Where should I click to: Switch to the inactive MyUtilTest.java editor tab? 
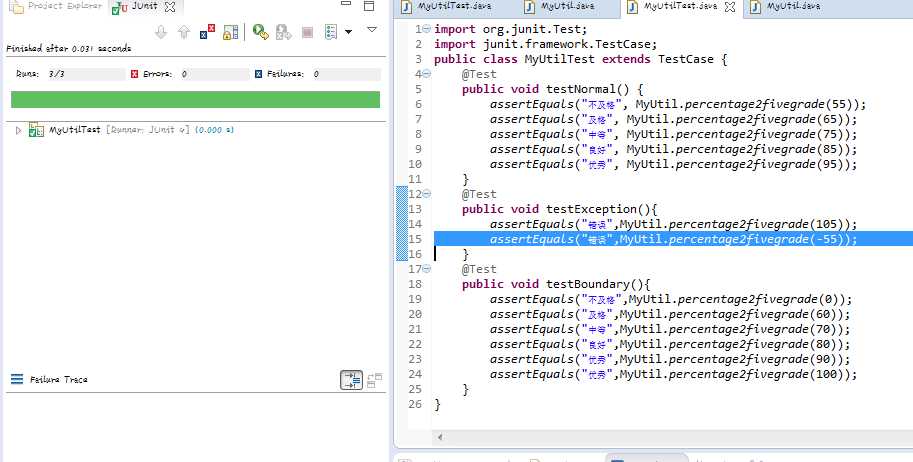[454, 6]
